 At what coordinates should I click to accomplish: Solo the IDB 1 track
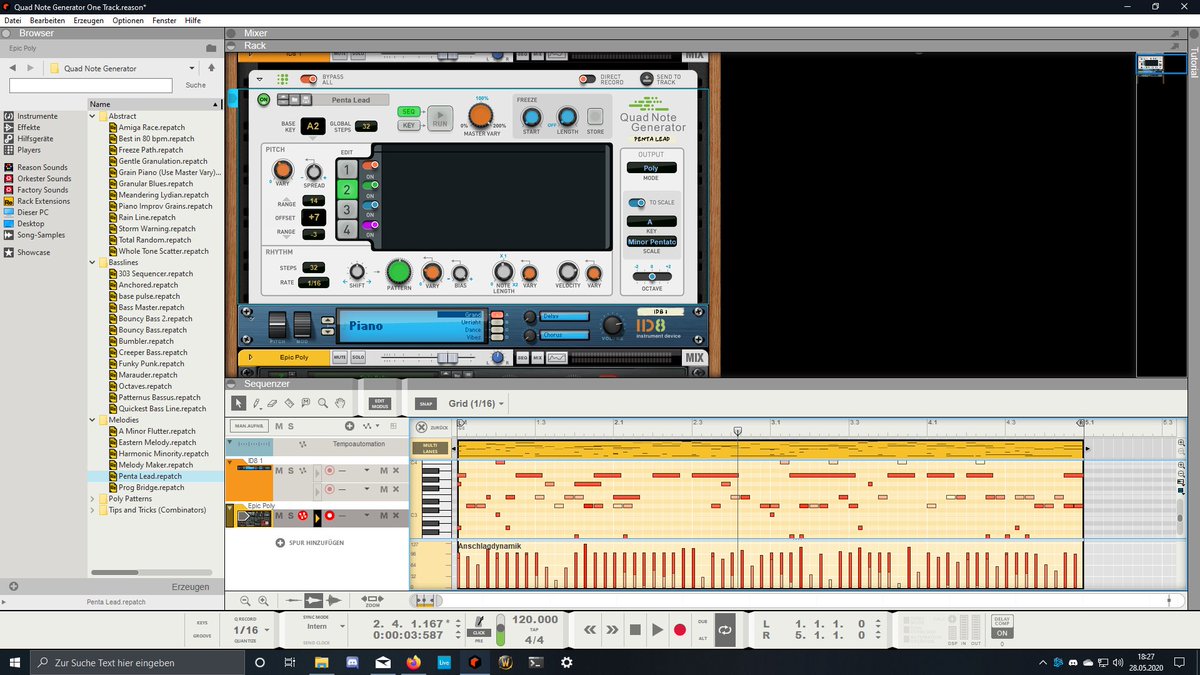pyautogui.click(x=292, y=469)
